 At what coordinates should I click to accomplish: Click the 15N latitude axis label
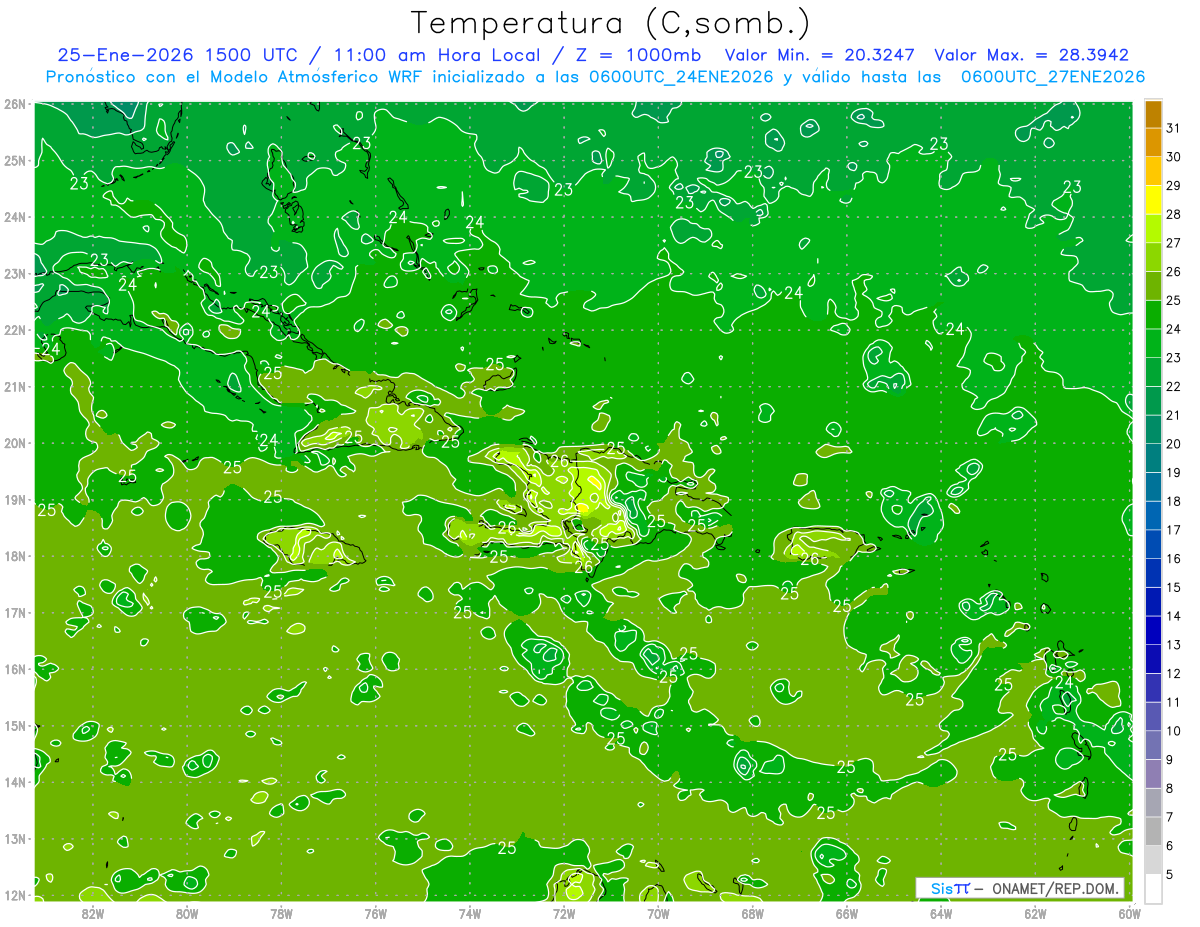[14, 726]
